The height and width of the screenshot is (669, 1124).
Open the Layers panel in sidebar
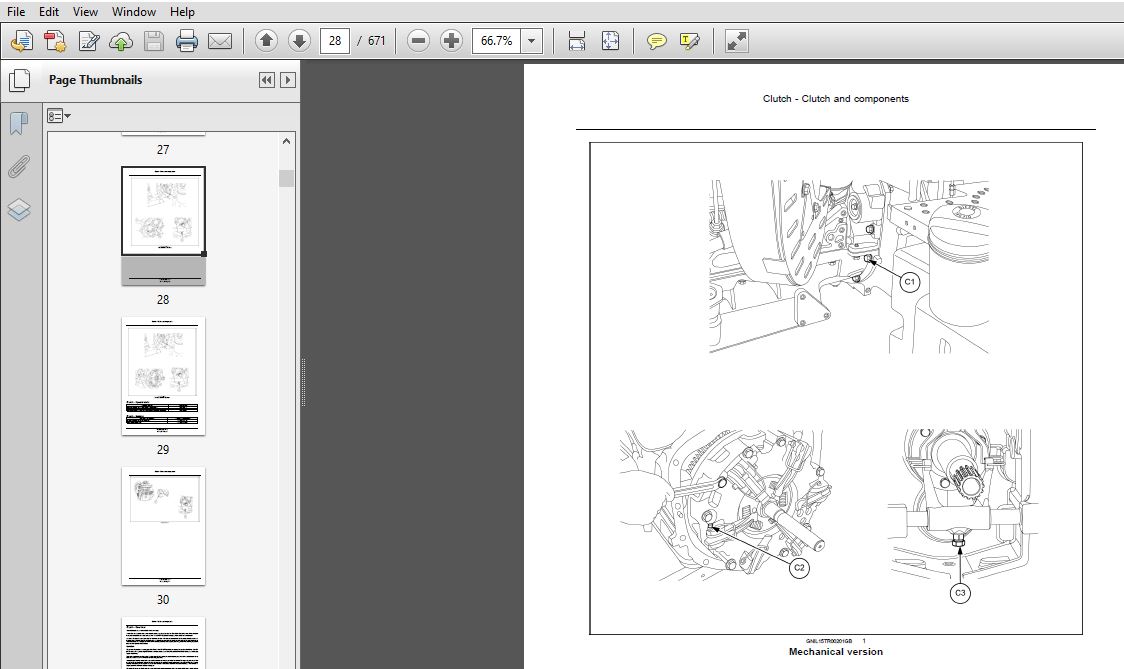coord(19,209)
